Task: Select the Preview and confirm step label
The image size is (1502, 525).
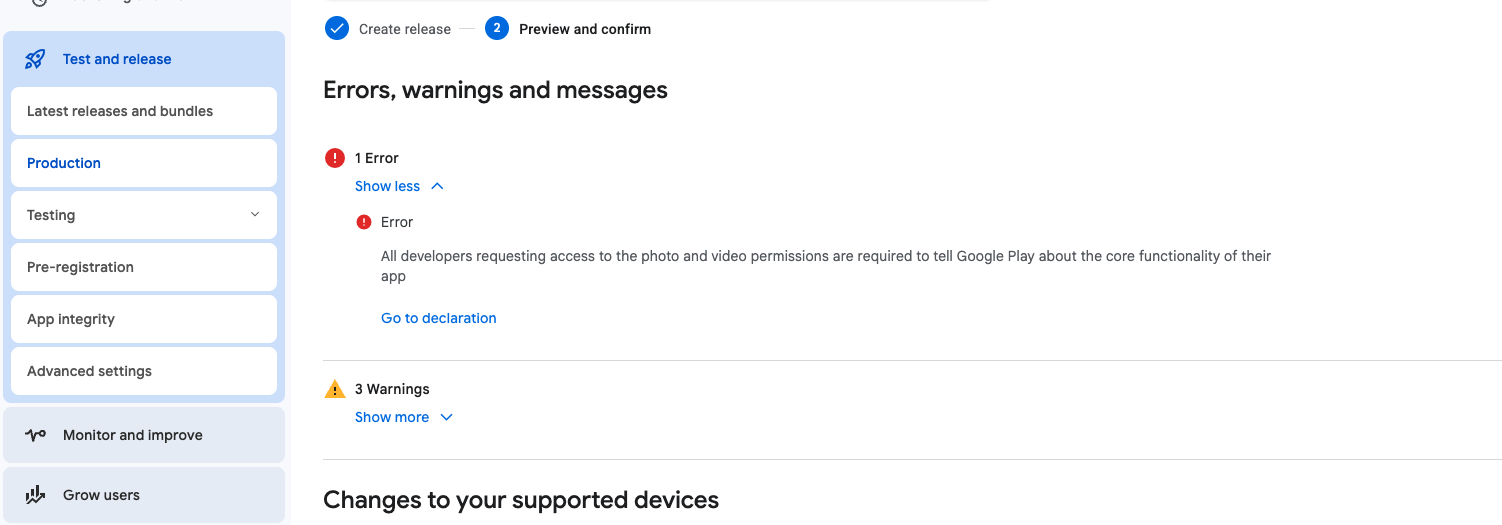Action: point(585,29)
